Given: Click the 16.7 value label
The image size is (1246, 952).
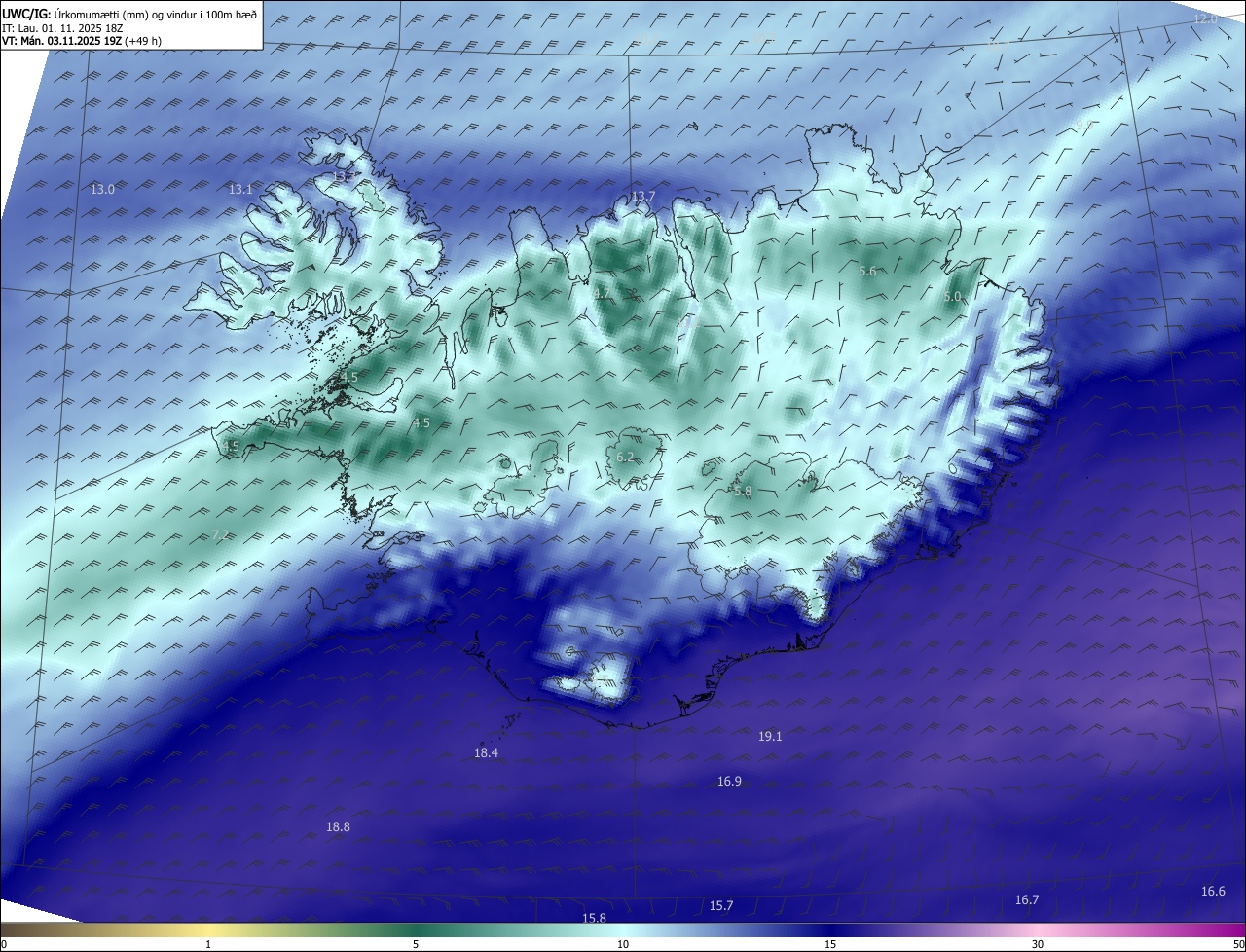Looking at the screenshot, I should [1027, 899].
